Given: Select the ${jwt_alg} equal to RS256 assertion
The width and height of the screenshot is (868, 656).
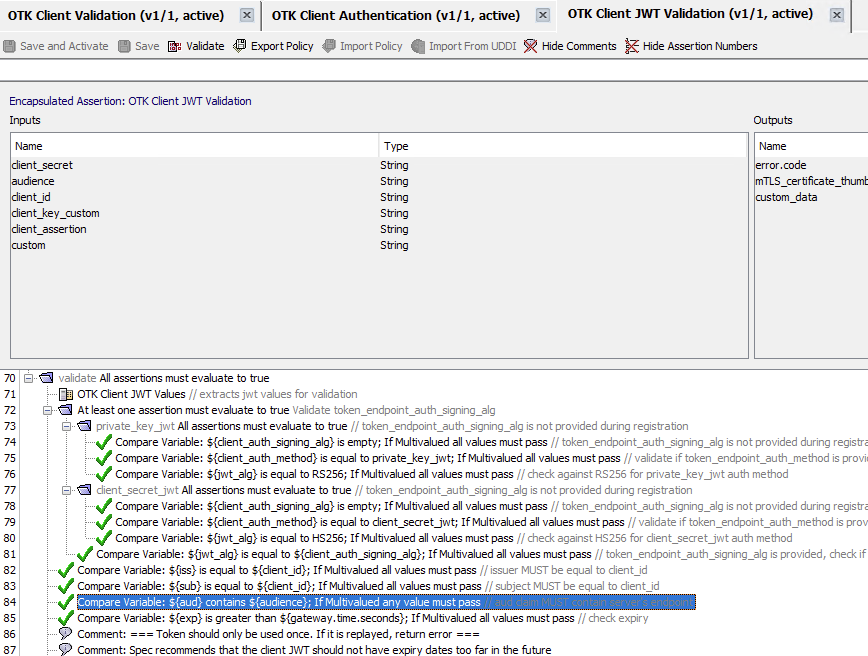Looking at the screenshot, I should [x=452, y=474].
